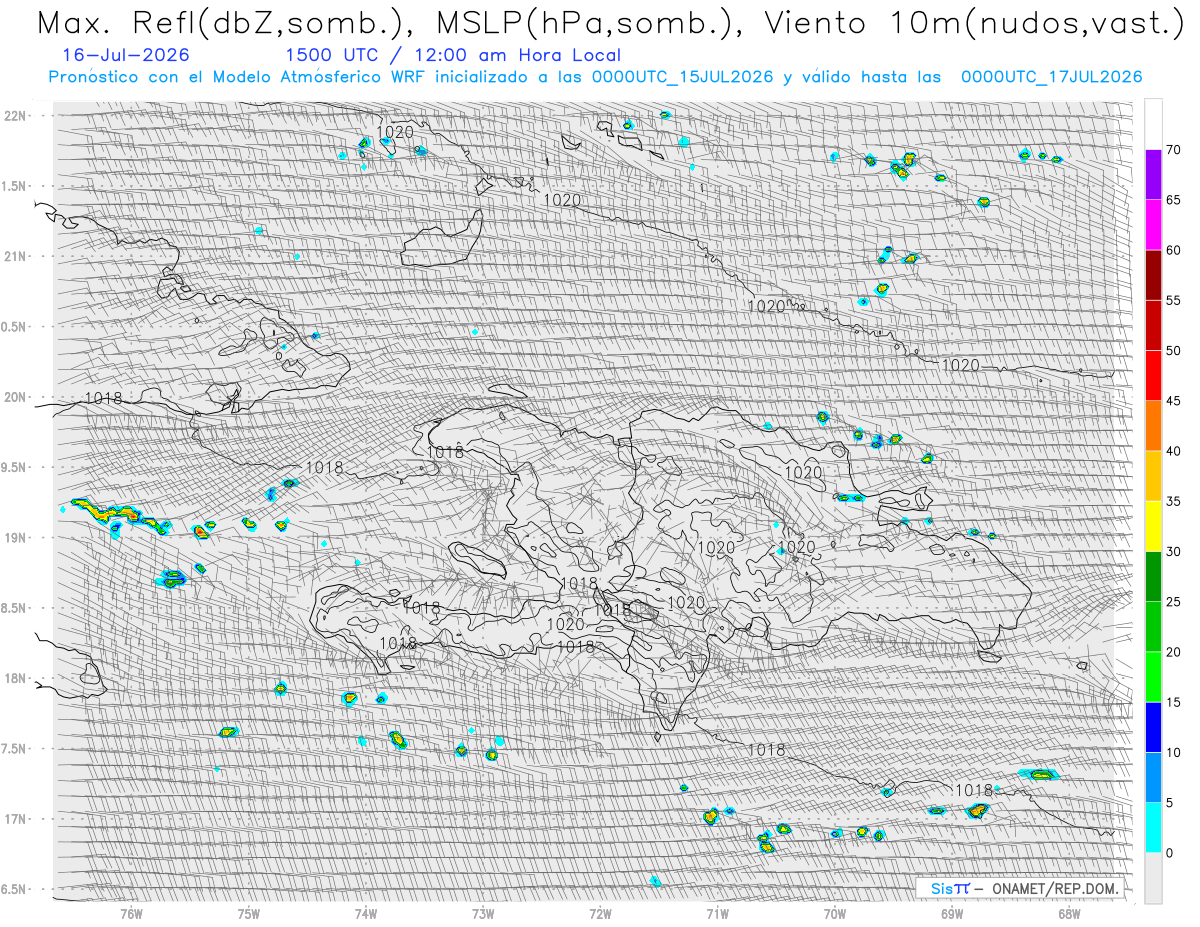Click the "68W" longitude axis label
This screenshot has width=1200, height=927.
click(x=1069, y=913)
